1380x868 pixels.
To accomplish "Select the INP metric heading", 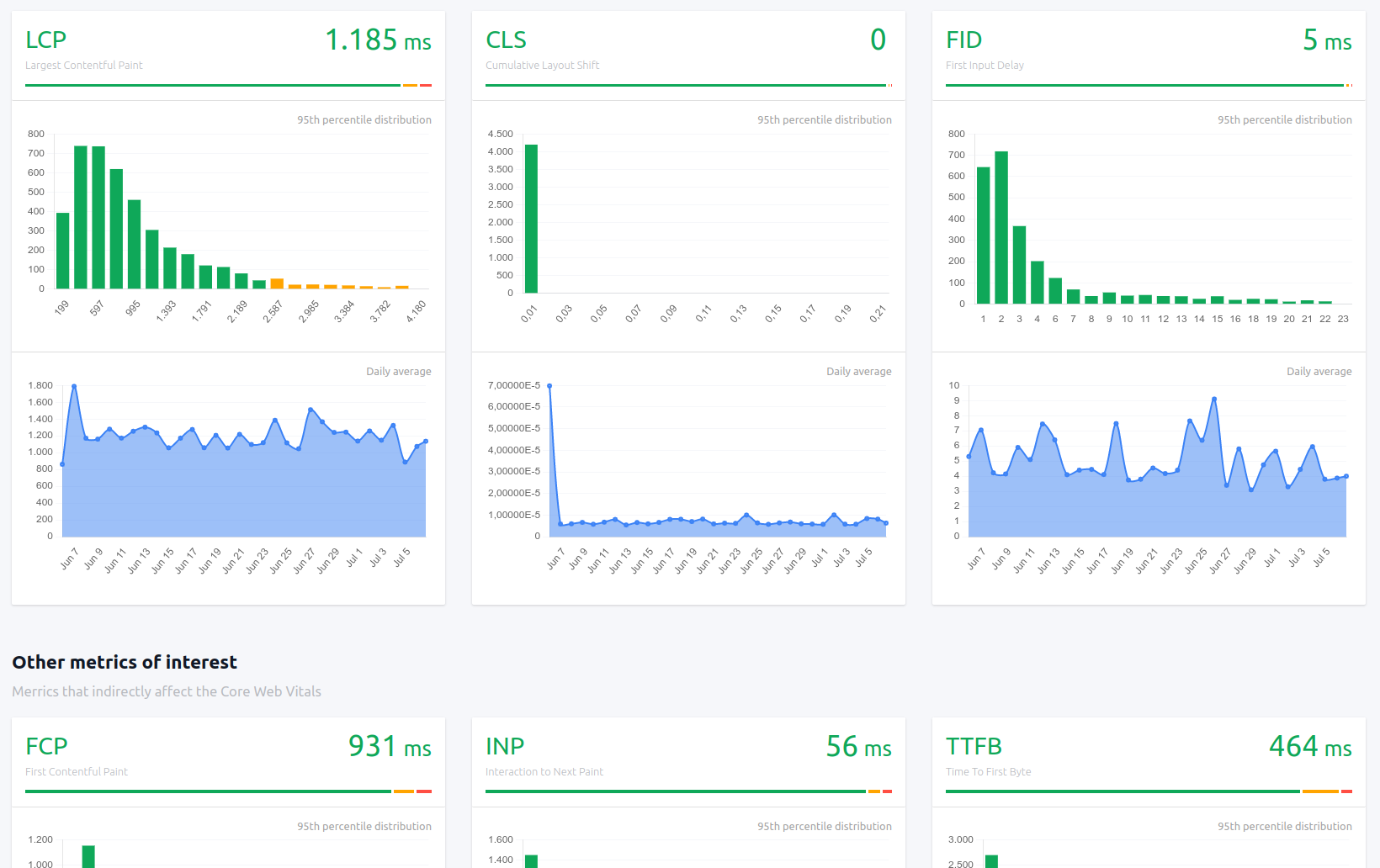I will coord(505,746).
